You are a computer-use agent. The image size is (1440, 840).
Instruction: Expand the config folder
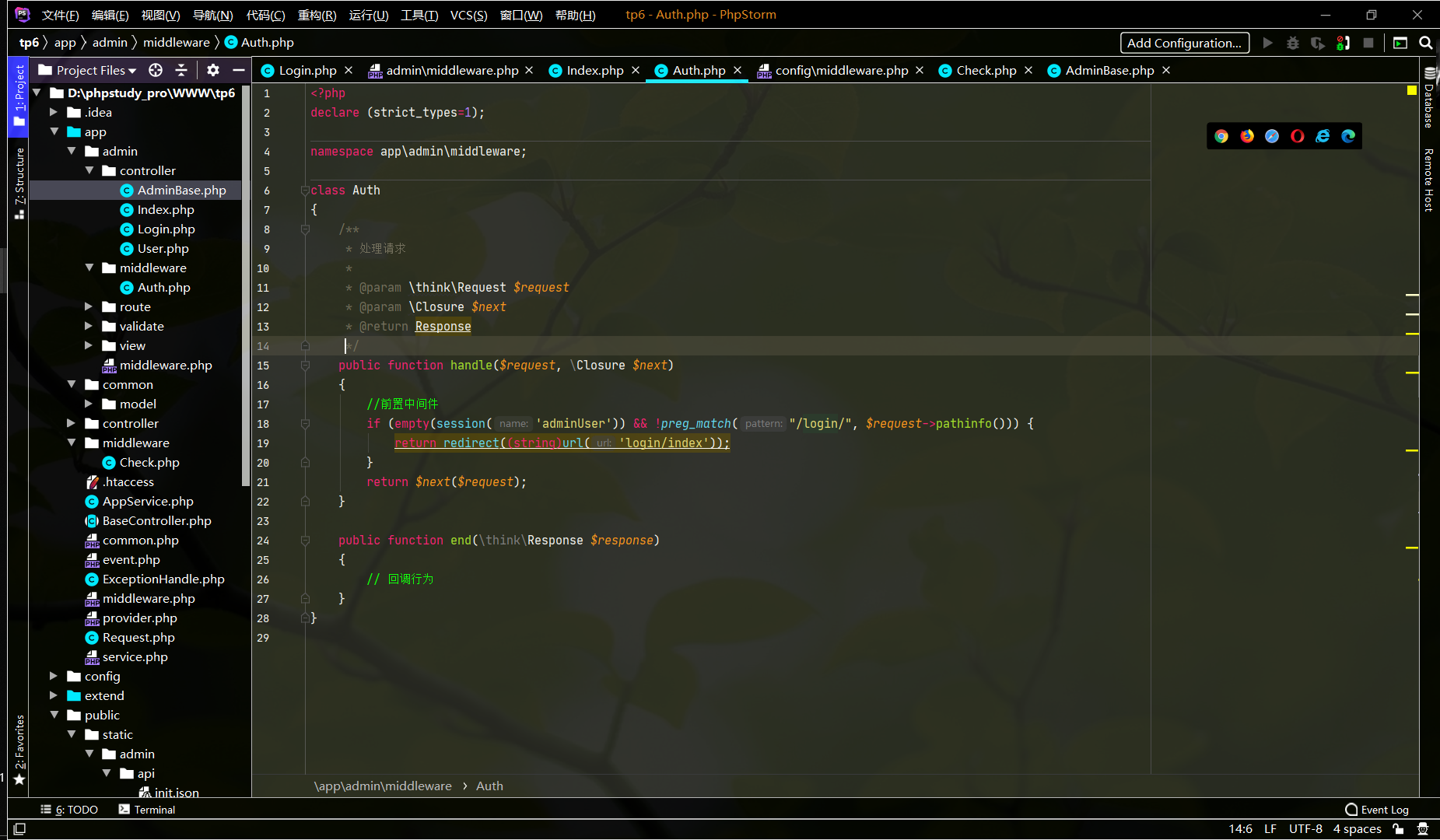point(54,676)
